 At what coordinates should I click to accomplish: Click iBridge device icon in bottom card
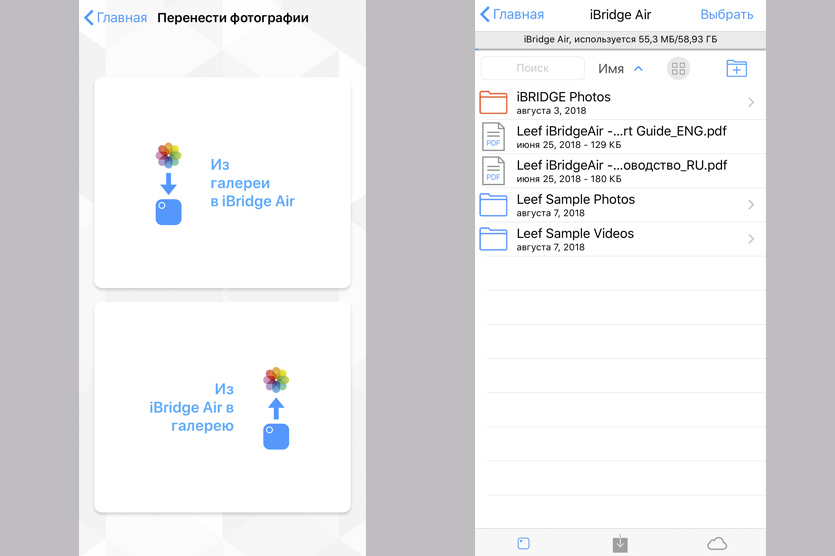pos(276,436)
